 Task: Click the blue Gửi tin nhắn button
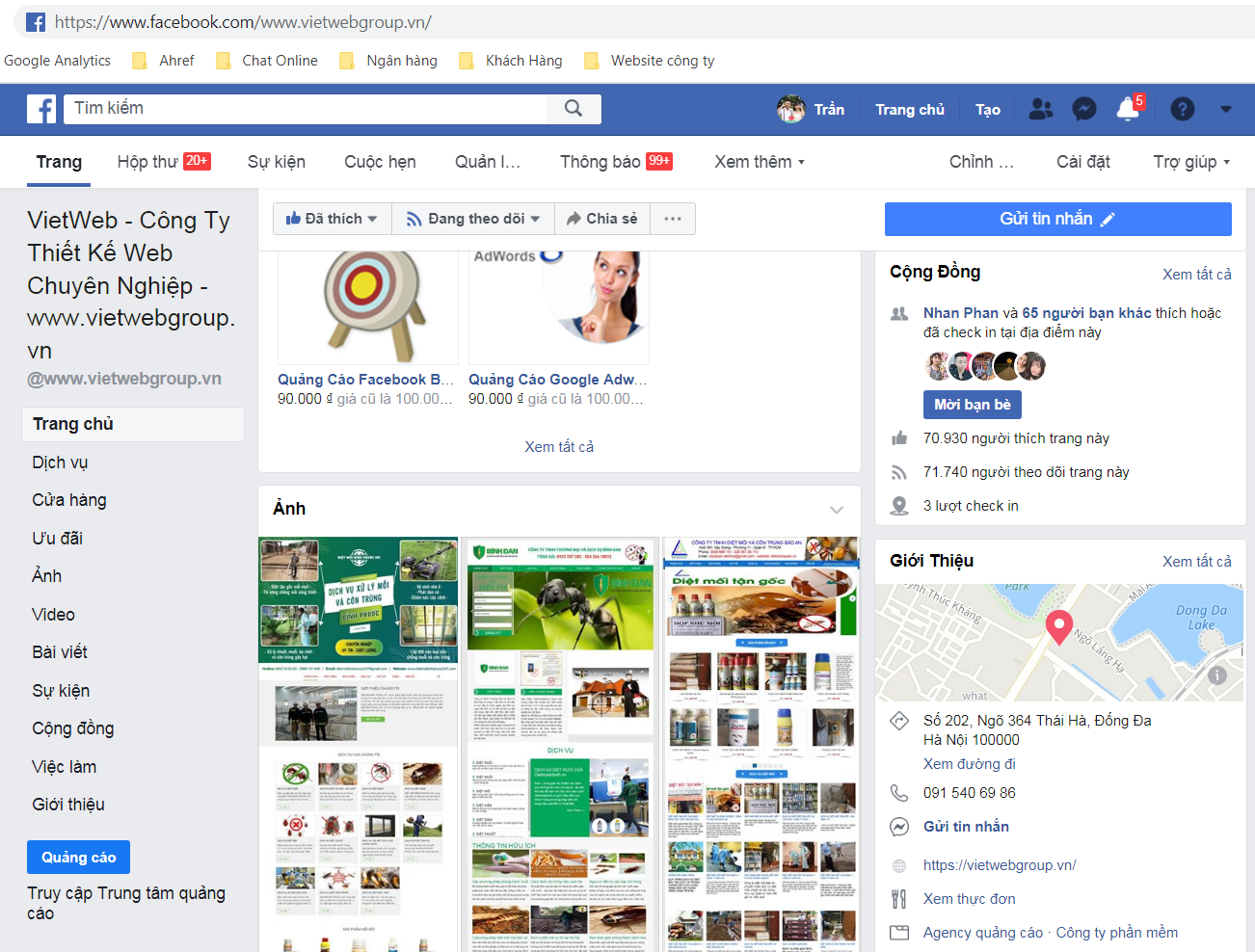coord(1057,219)
